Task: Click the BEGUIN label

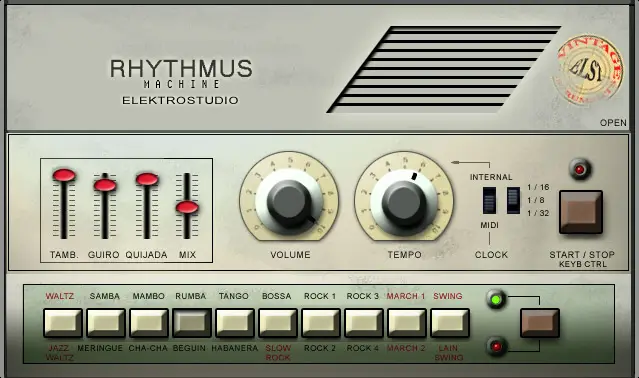Action: click(189, 348)
